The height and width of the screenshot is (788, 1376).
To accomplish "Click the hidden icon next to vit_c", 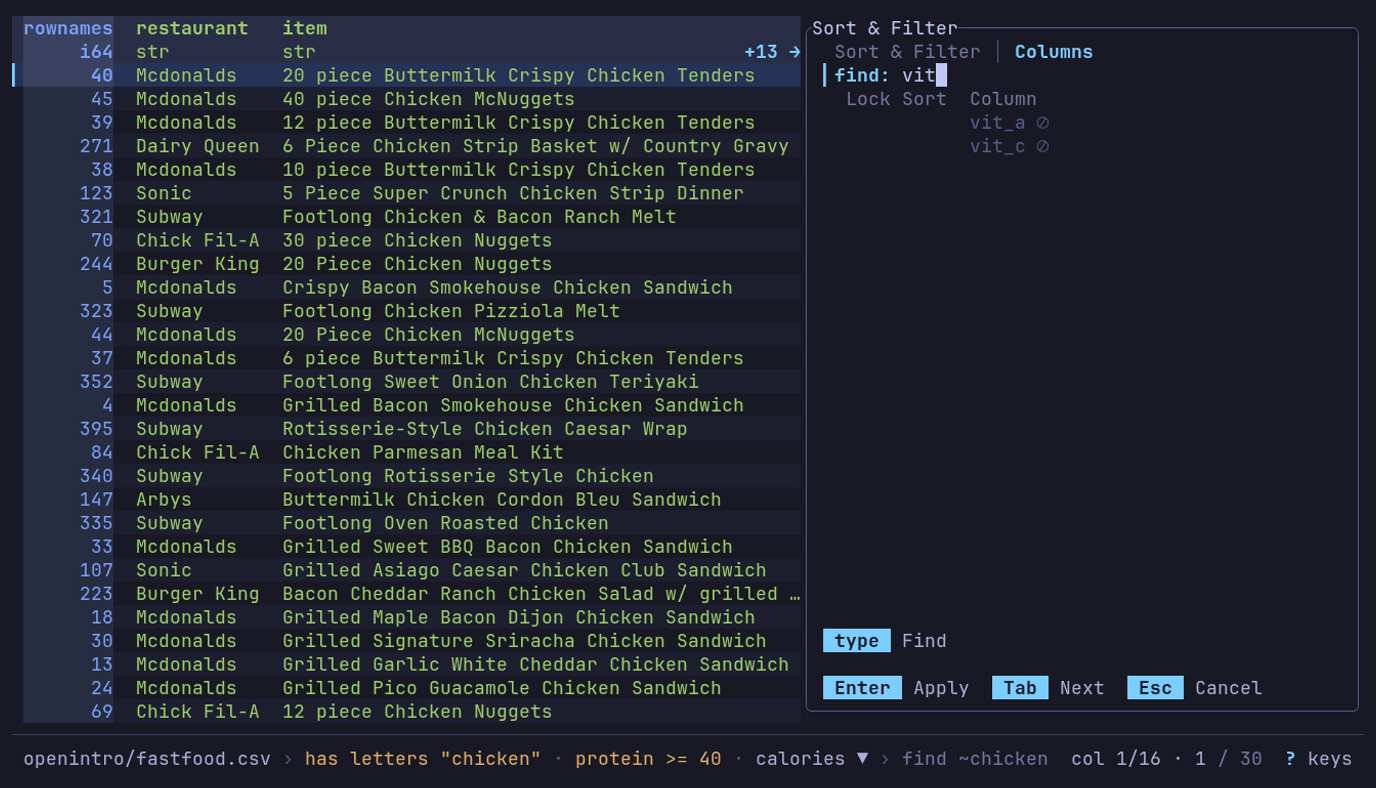I will click(x=1042, y=146).
